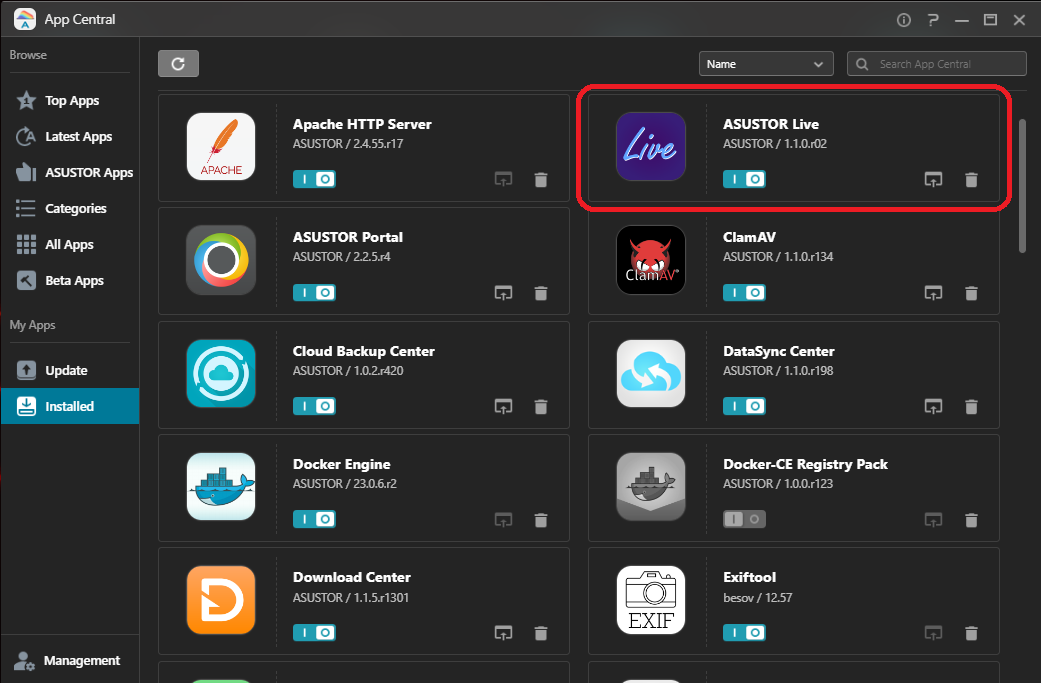The image size is (1041, 683).
Task: Click the Search App Central field
Action: coord(937,64)
